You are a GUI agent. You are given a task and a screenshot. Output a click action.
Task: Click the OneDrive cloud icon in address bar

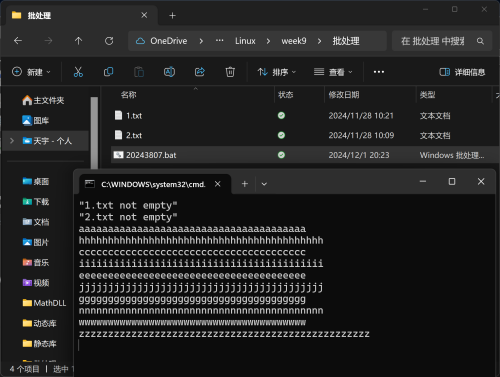140,41
